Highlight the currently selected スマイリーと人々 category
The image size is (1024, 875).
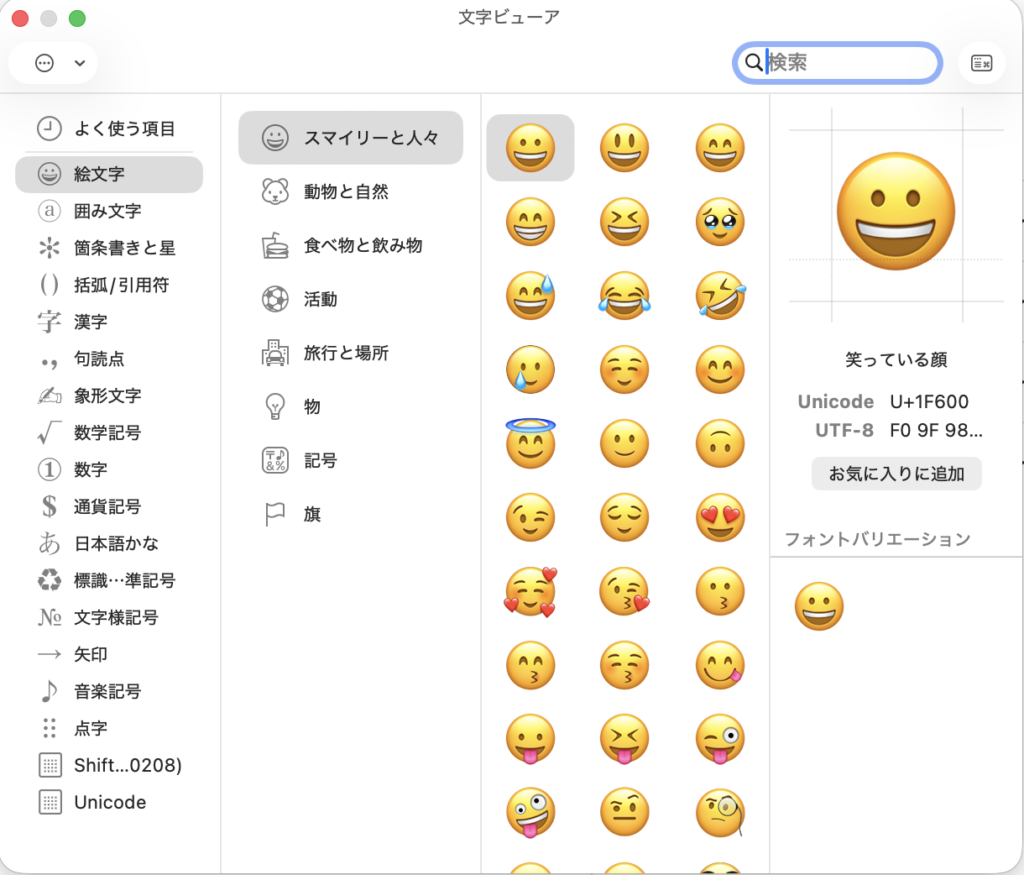coord(350,138)
